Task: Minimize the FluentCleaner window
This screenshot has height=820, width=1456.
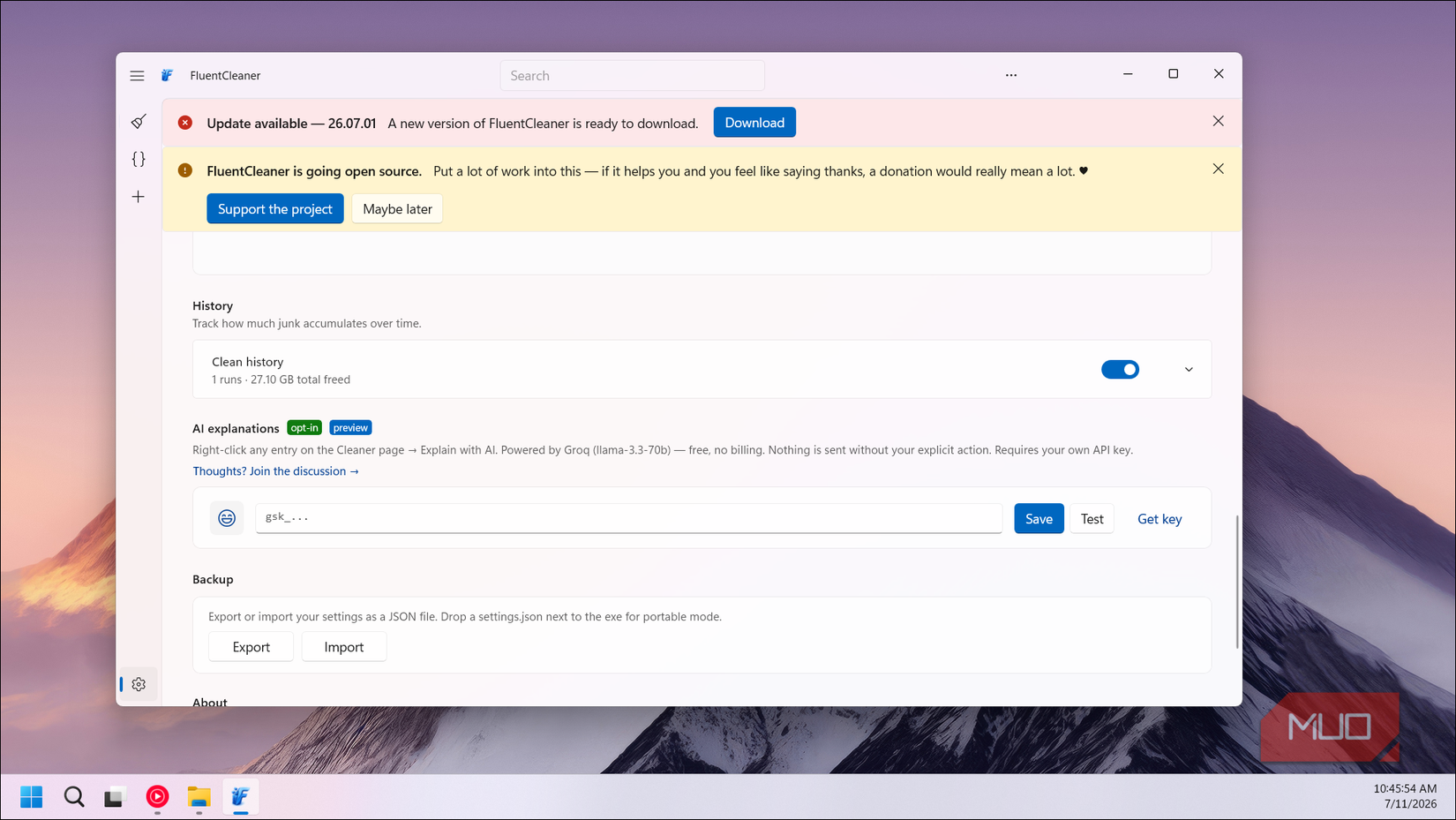Action: (1128, 74)
